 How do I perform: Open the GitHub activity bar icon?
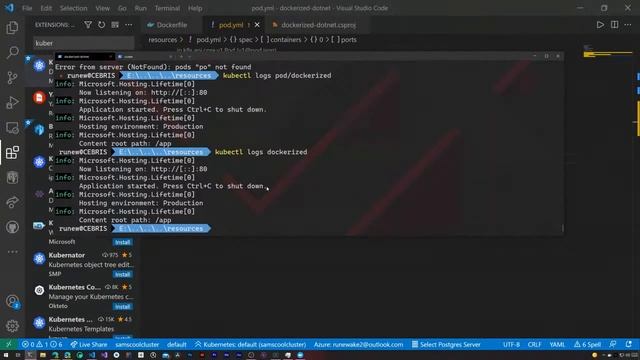click(12, 227)
